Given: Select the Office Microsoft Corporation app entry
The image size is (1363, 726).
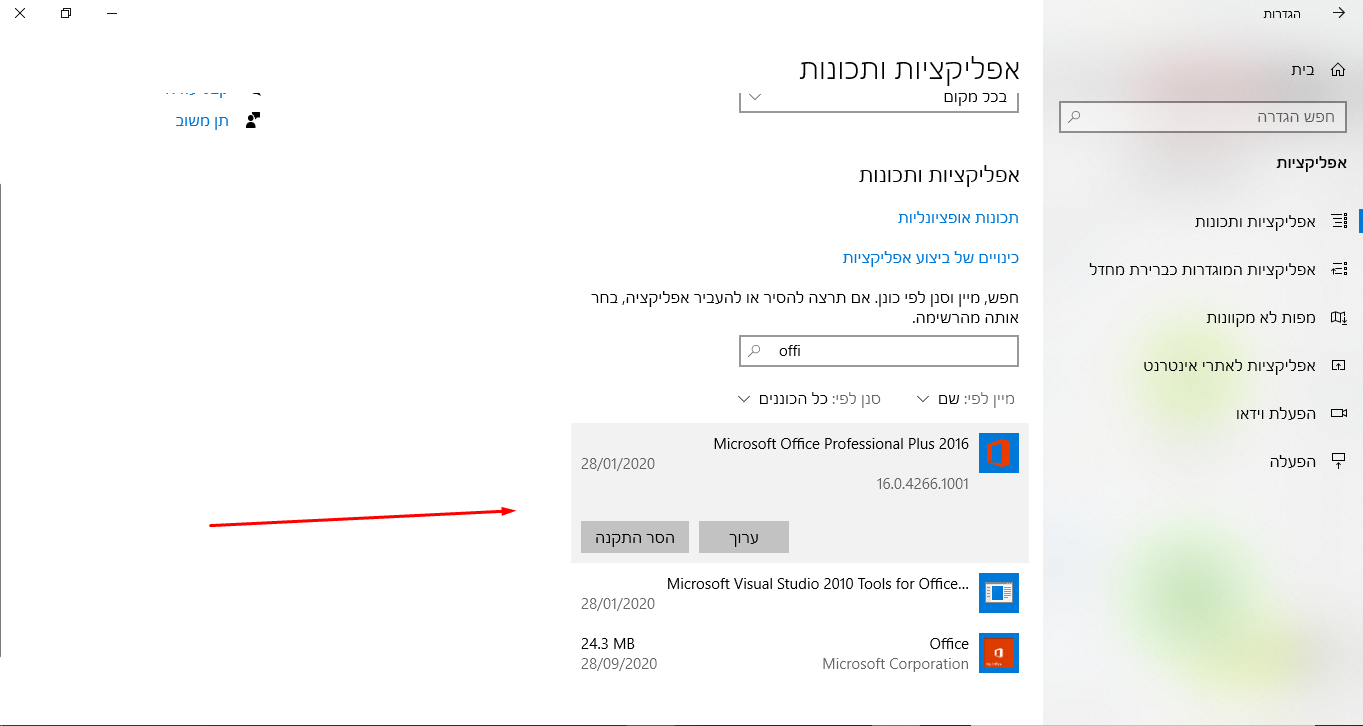Looking at the screenshot, I should [x=800, y=653].
